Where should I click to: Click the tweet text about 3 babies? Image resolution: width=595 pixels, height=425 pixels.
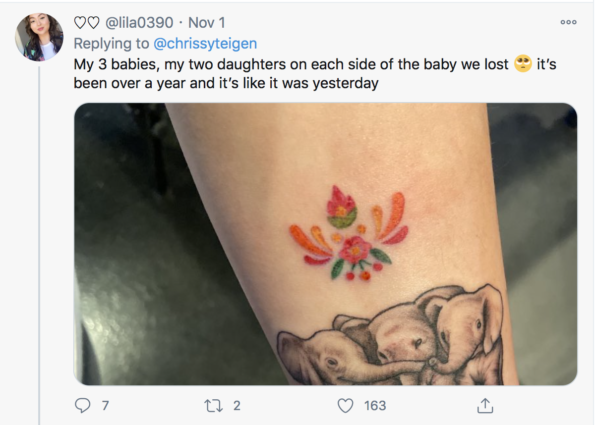315,73
